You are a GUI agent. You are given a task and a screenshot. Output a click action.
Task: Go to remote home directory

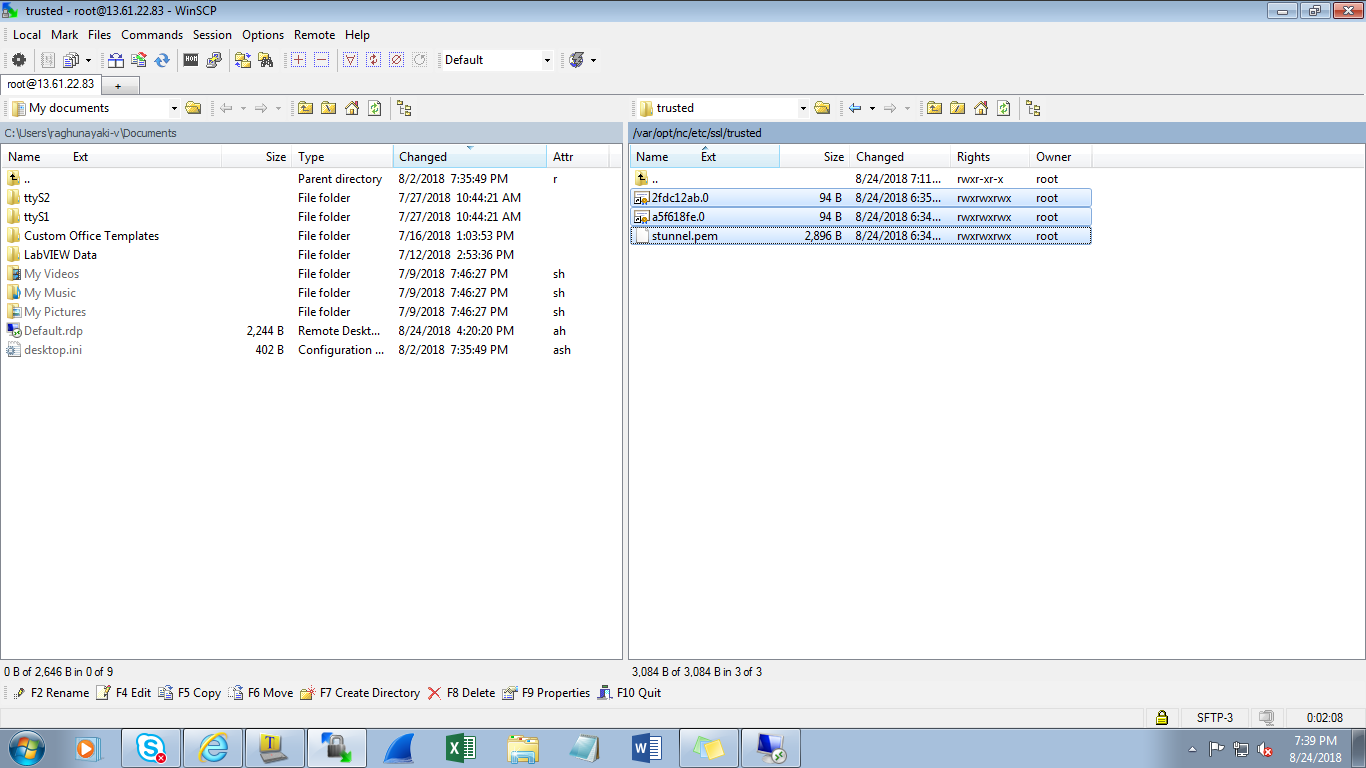981,108
